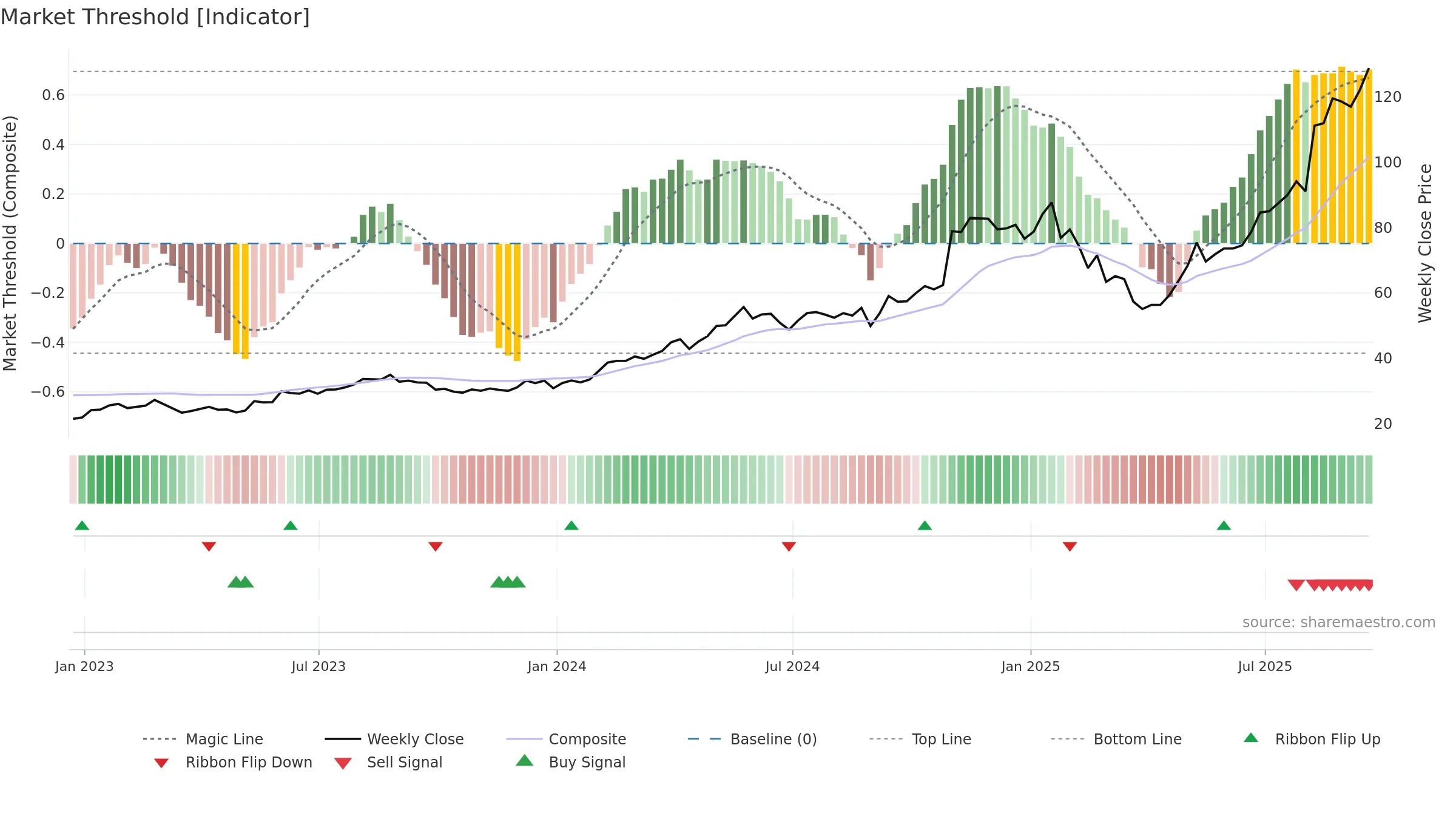
Task: Click the 0.6 left axis tick label
Action: point(53,95)
